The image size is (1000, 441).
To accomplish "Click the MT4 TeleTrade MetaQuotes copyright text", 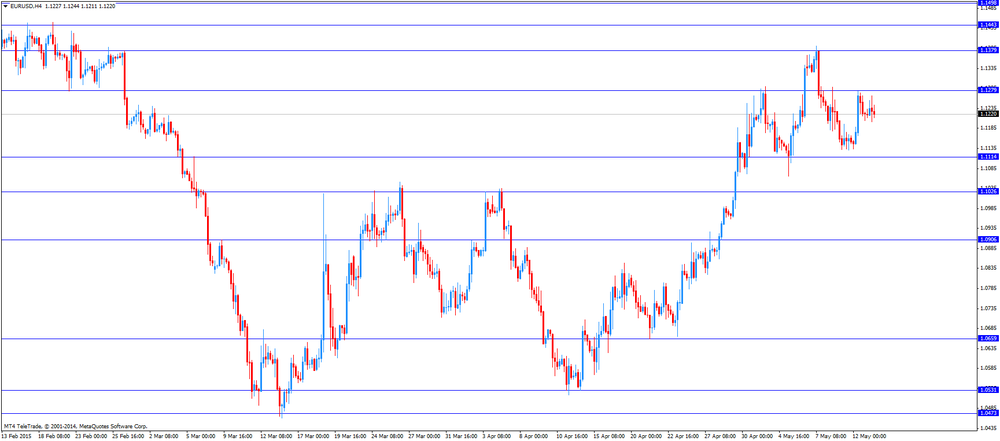I will 75,425.
